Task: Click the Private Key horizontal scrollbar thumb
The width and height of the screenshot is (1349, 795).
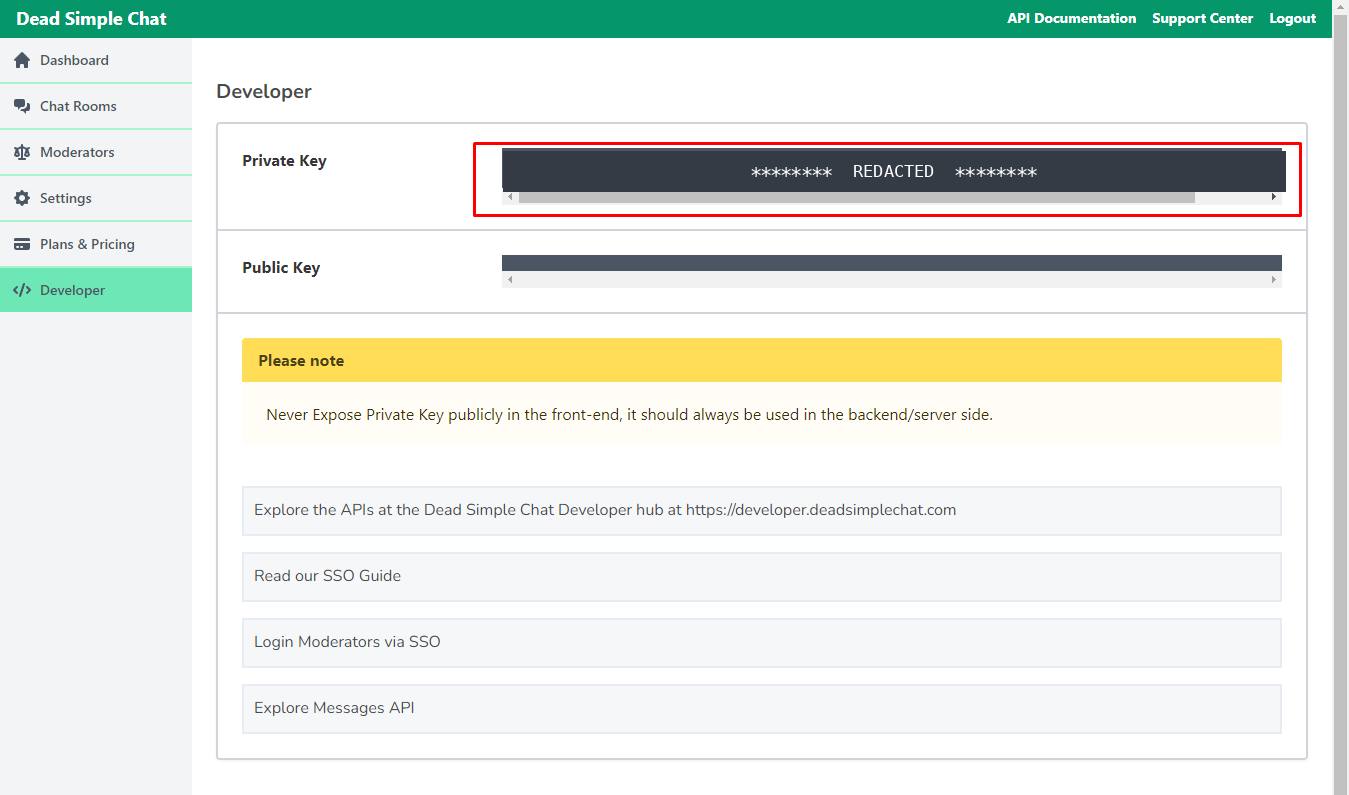Action: (856, 197)
